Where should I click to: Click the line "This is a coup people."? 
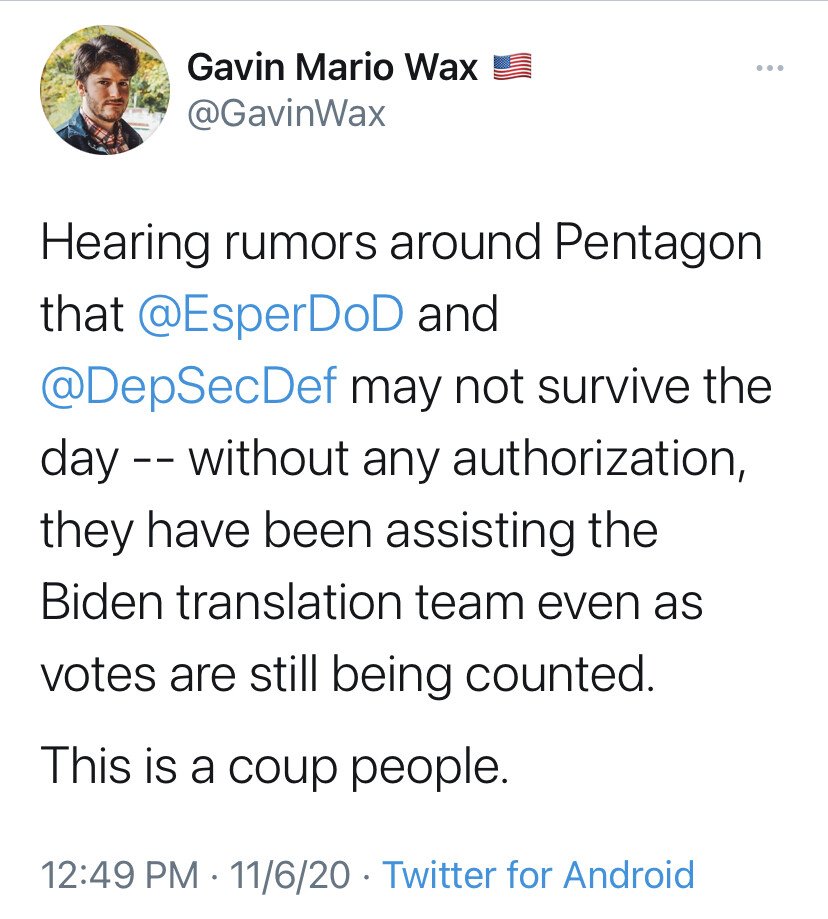click(x=269, y=765)
